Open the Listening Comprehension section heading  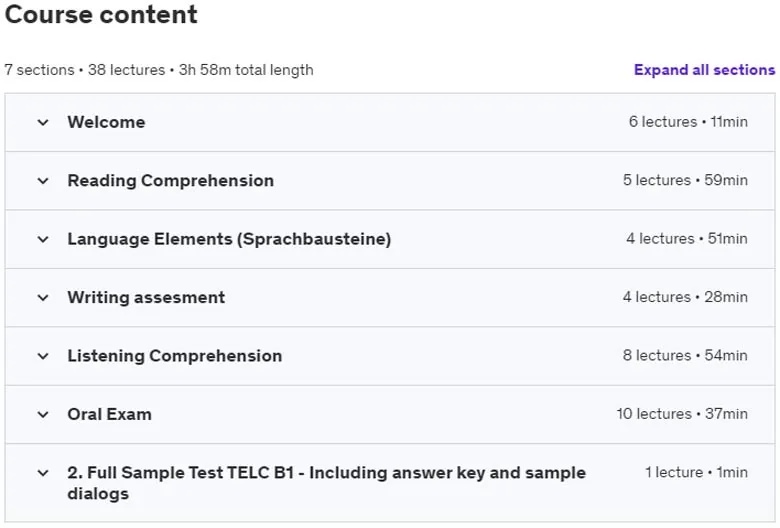click(x=175, y=356)
